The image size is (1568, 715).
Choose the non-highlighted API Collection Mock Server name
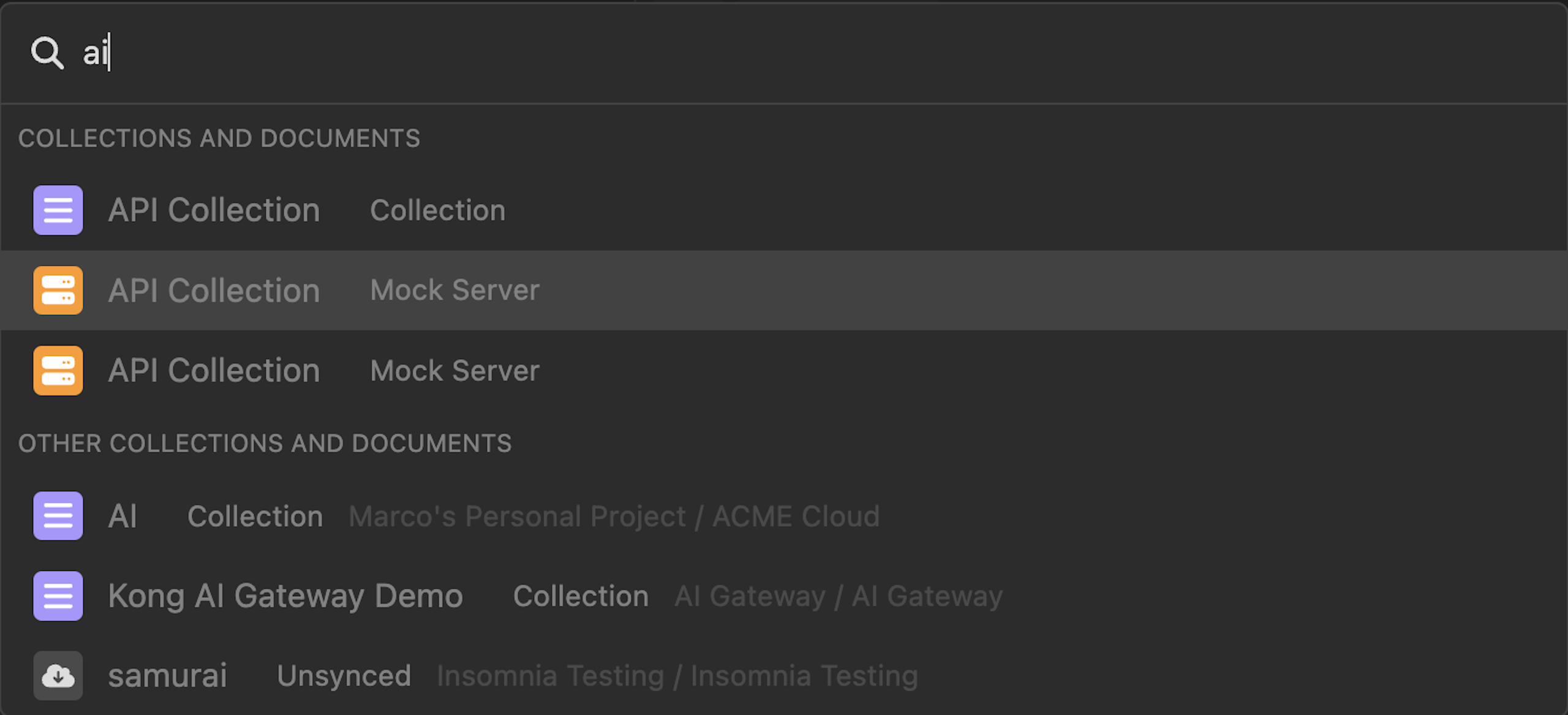214,371
